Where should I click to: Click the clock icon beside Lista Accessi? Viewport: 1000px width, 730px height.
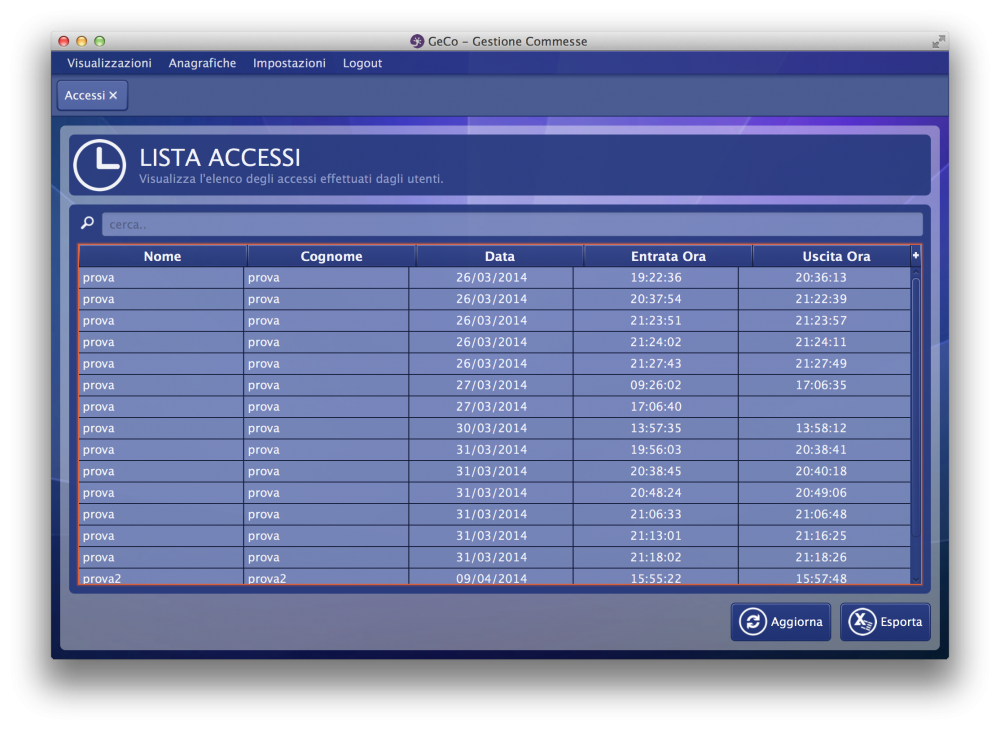coord(100,165)
